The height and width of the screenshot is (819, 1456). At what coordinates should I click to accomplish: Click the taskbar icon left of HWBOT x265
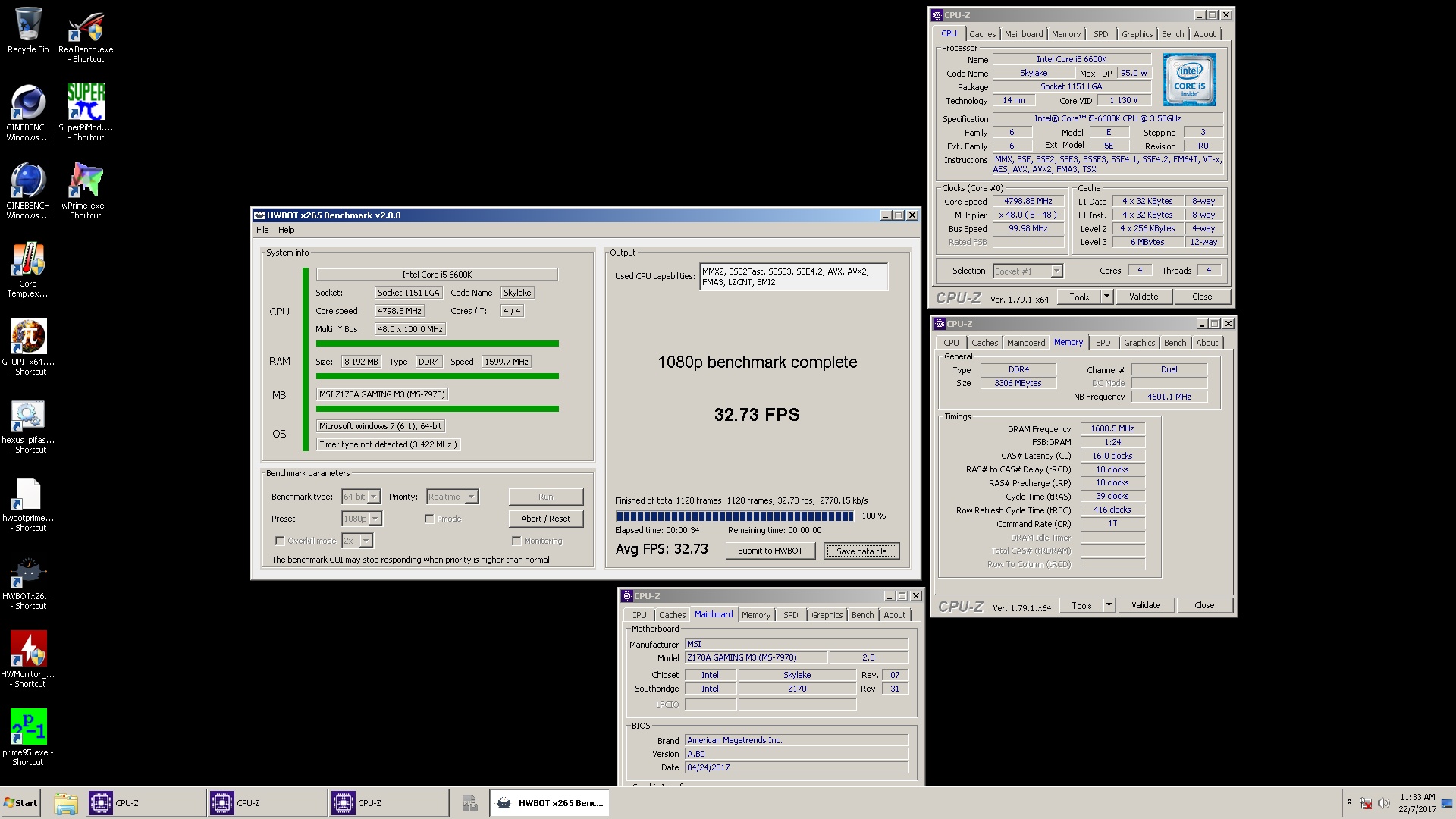pos(470,802)
